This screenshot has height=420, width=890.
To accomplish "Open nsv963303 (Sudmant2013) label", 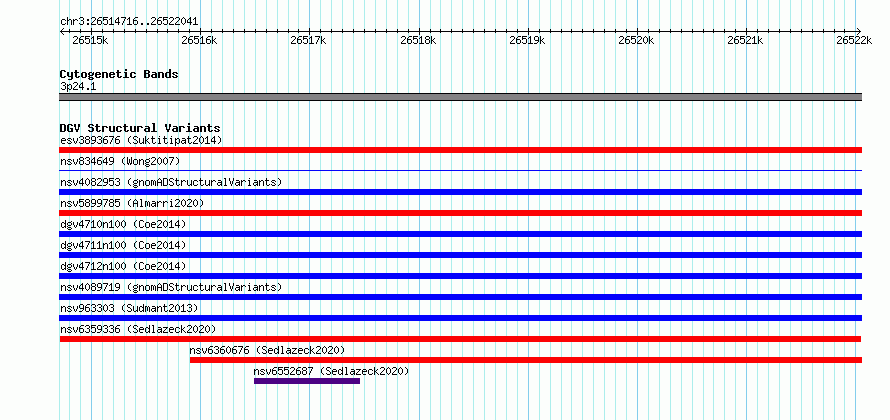I will (x=129, y=308).
